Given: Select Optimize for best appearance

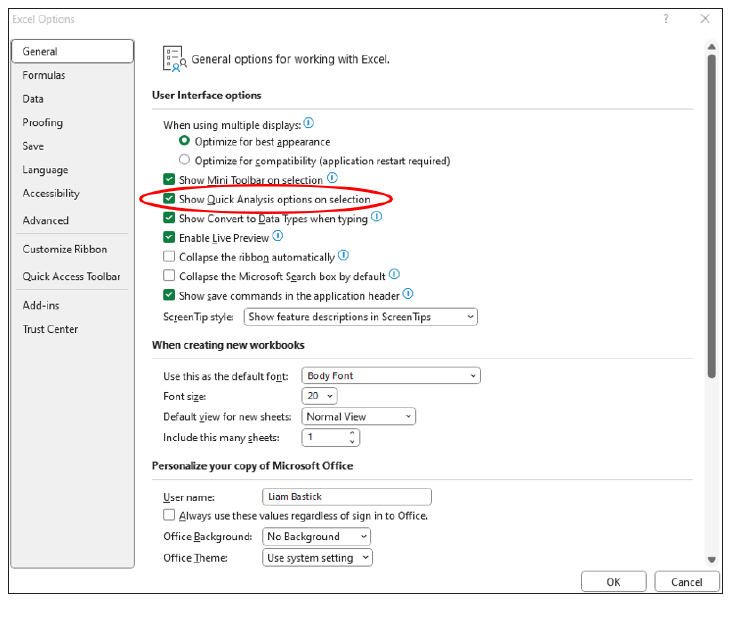Looking at the screenshot, I should [184, 141].
